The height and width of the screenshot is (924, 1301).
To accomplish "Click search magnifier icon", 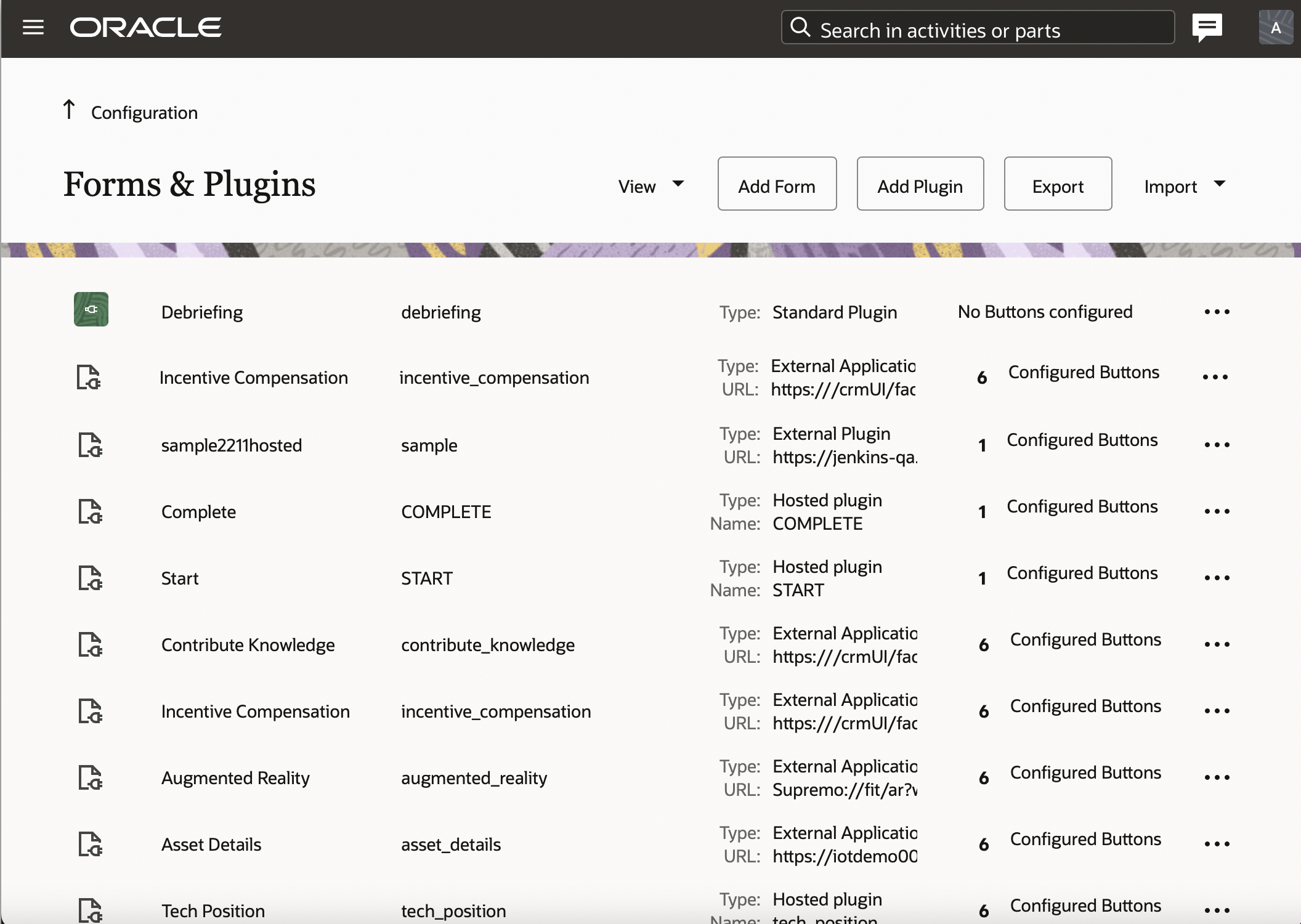I will point(800,27).
